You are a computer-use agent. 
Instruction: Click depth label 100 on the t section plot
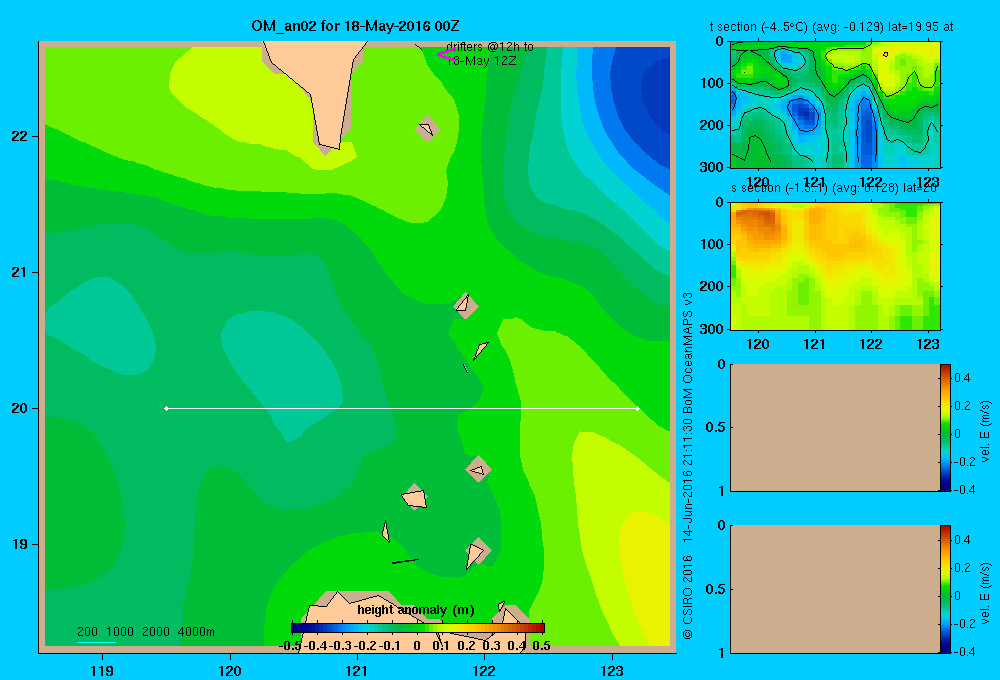coord(711,83)
